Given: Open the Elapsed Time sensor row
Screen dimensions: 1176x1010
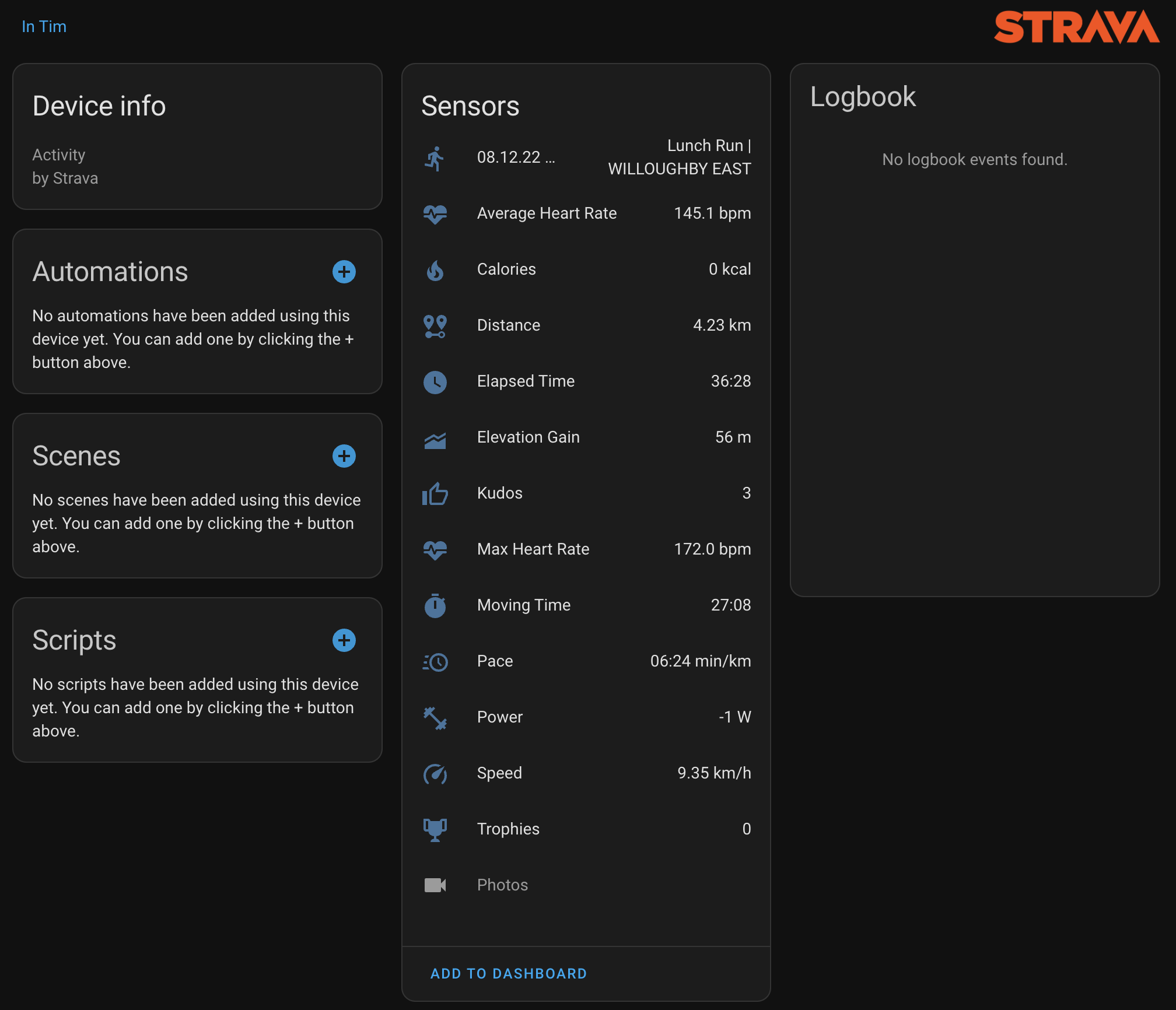Looking at the screenshot, I should pos(586,381).
